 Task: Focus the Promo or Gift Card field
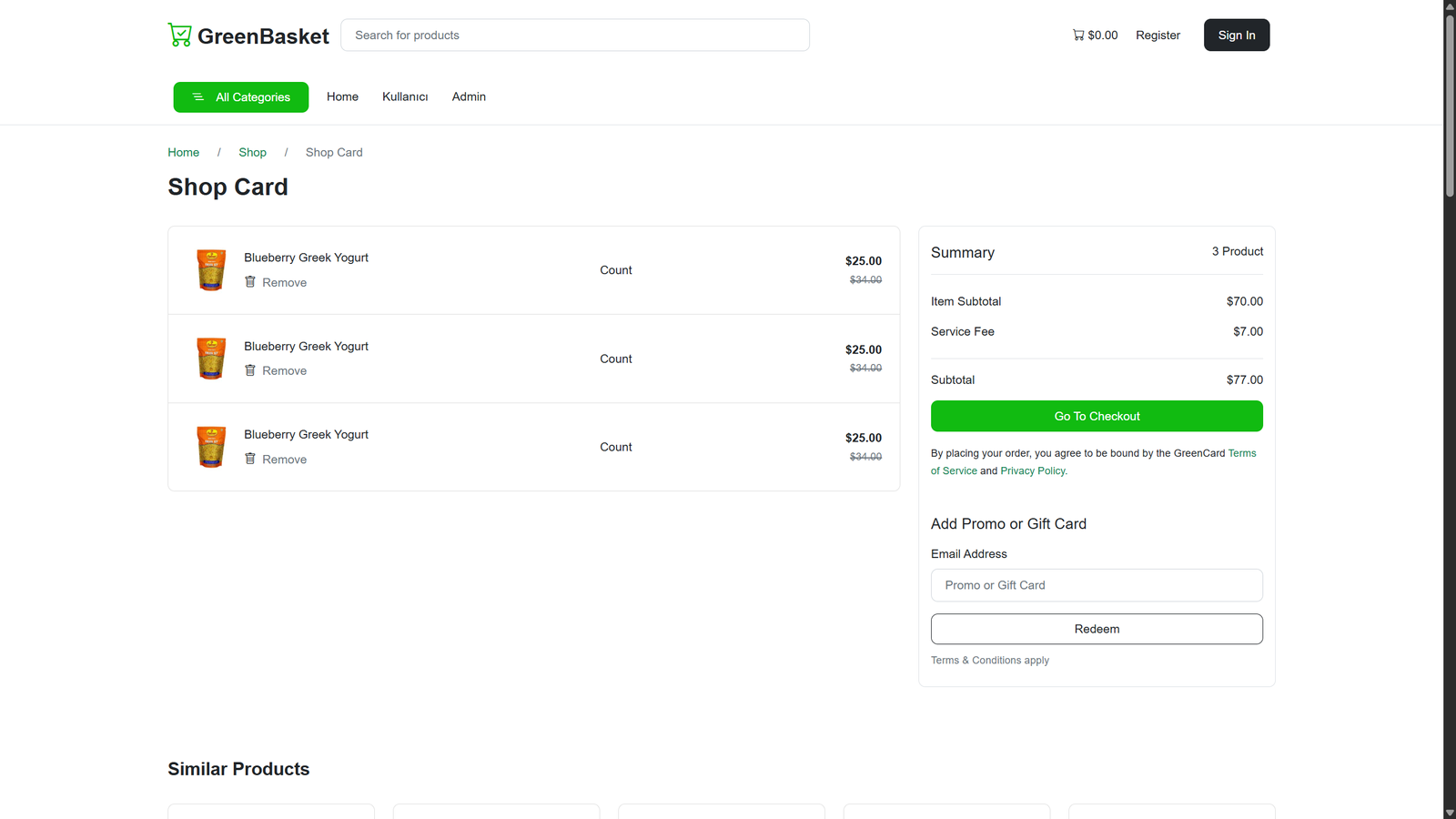click(1097, 585)
